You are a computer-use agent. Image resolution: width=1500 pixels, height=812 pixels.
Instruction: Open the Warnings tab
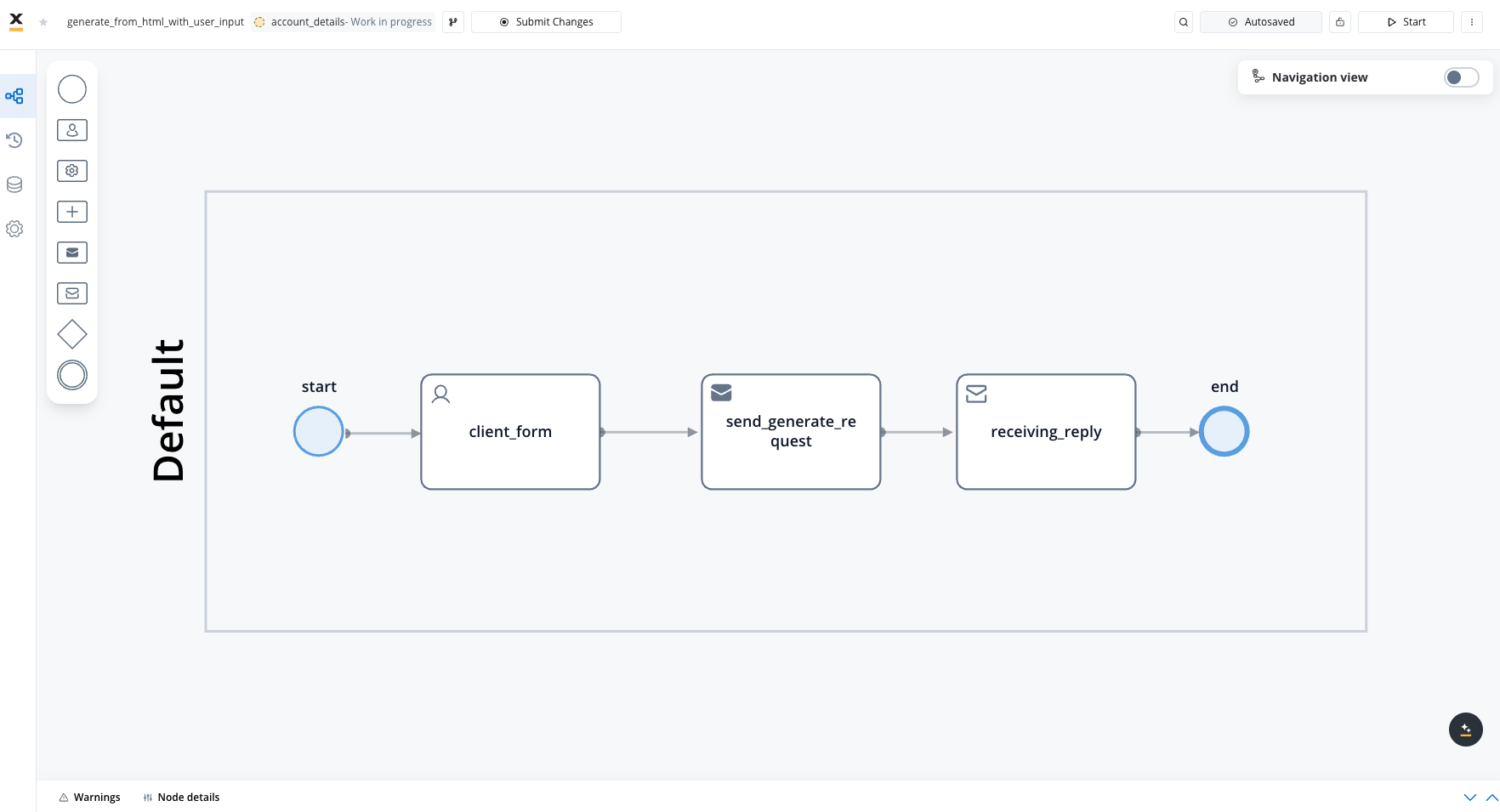click(x=89, y=798)
